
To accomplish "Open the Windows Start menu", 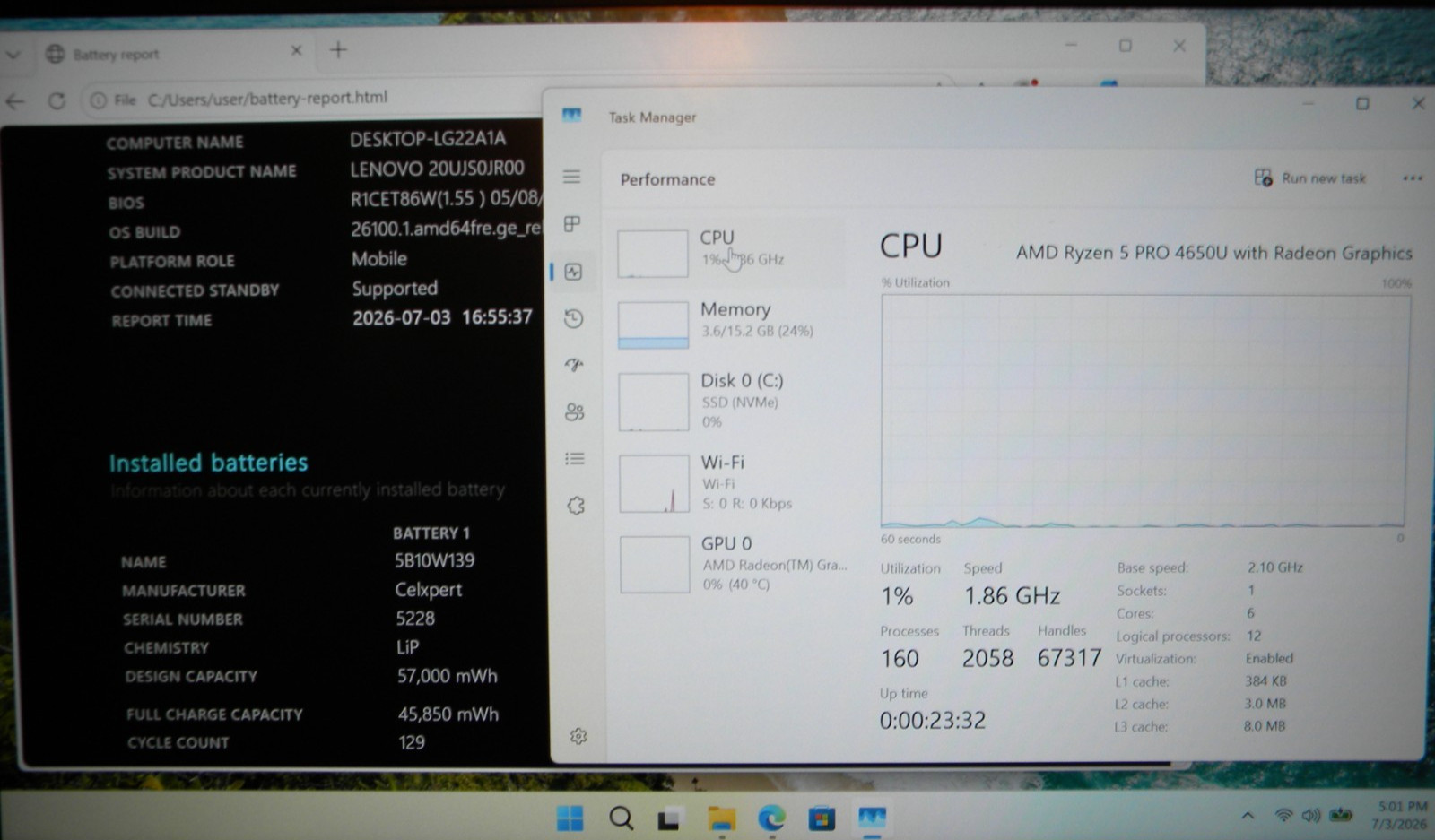I will click(x=570, y=818).
